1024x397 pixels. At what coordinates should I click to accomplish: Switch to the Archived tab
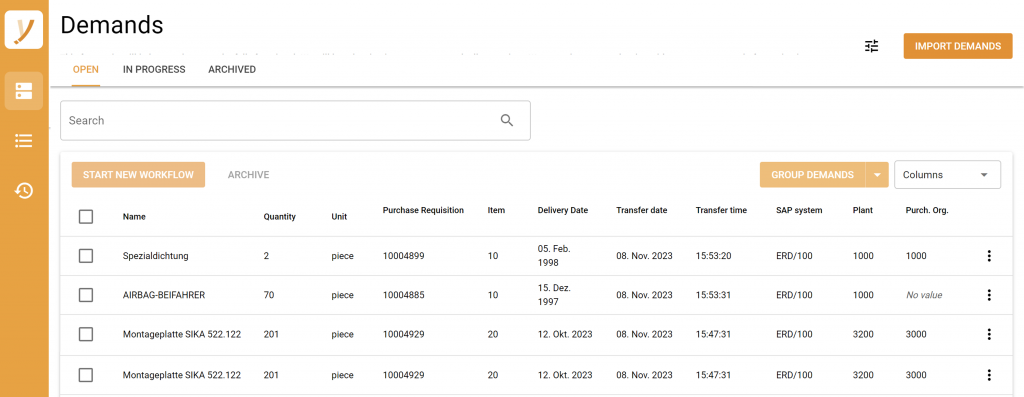232,69
